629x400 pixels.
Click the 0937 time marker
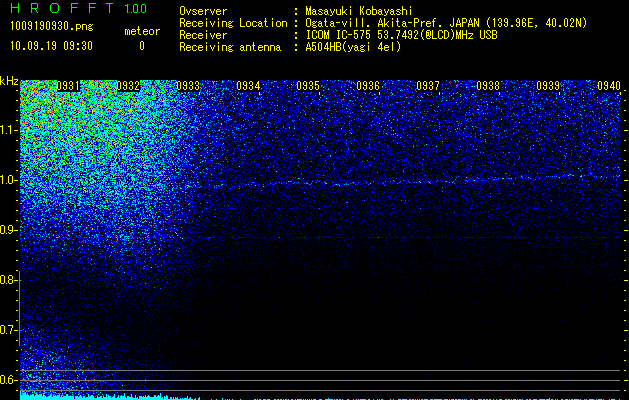pos(428,86)
